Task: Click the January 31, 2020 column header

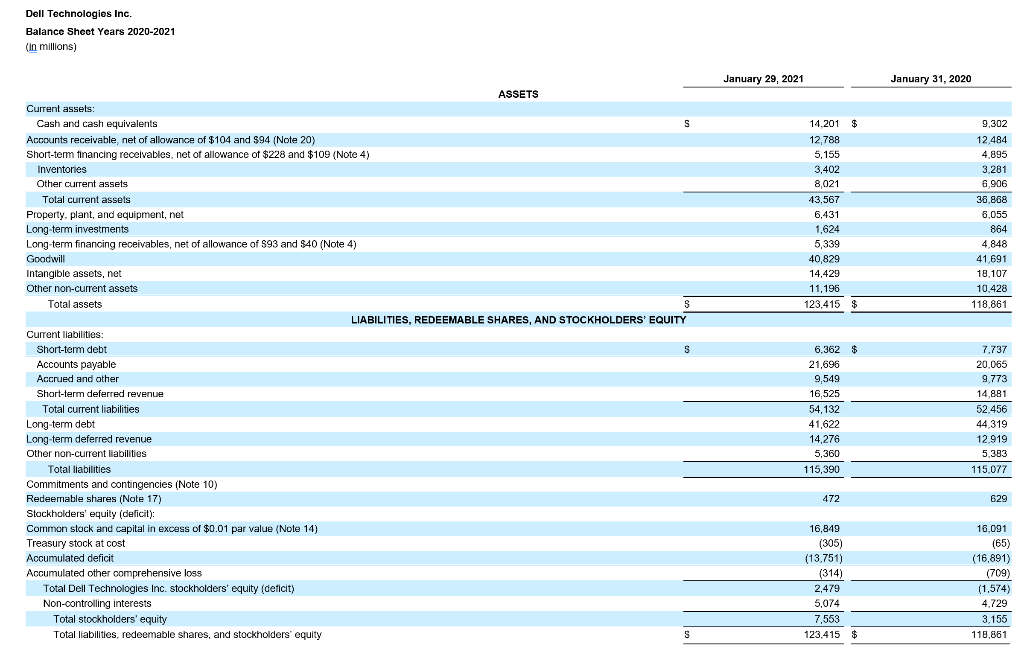Action: [930, 78]
